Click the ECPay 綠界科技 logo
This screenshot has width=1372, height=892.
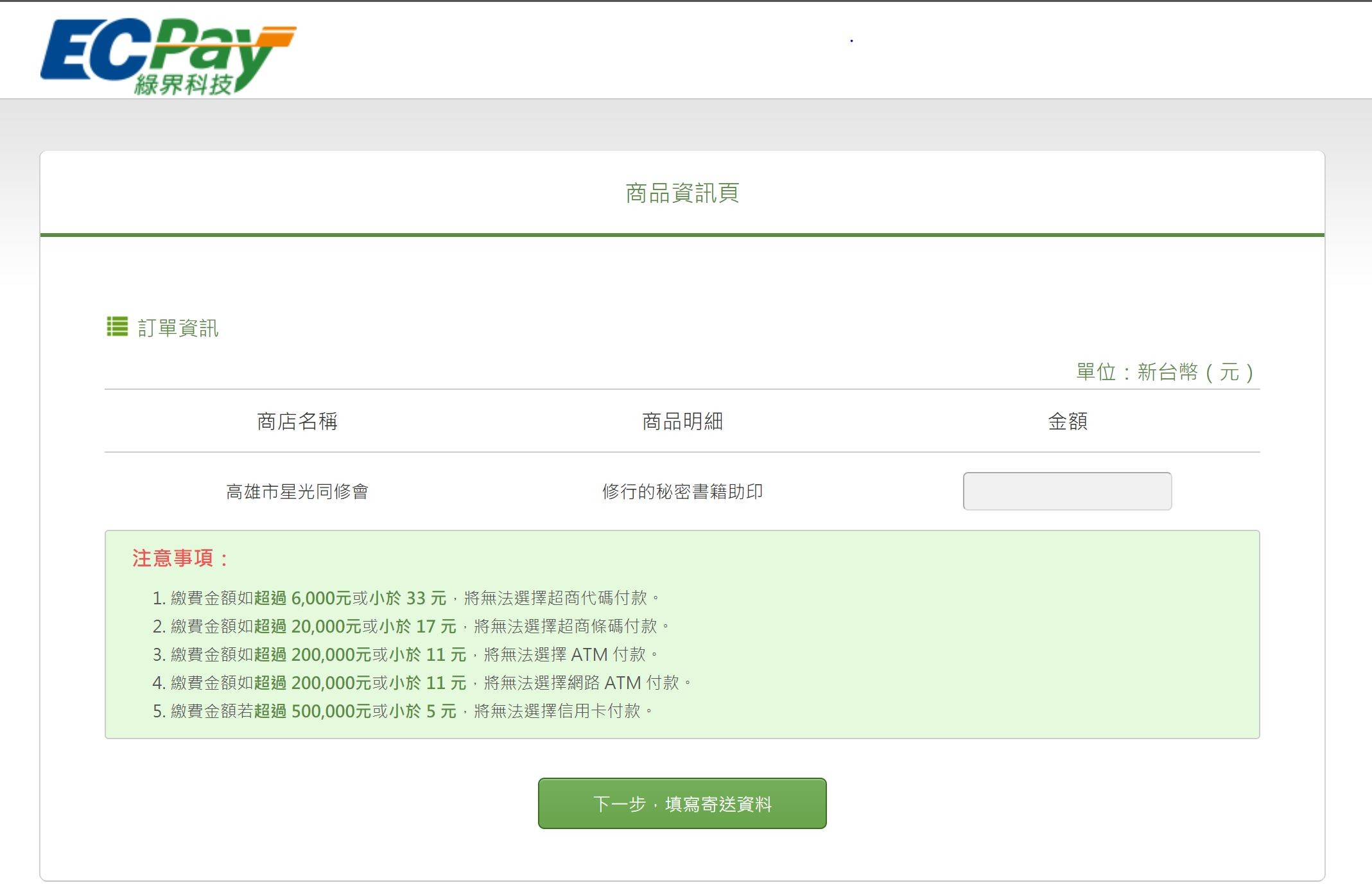coord(168,57)
